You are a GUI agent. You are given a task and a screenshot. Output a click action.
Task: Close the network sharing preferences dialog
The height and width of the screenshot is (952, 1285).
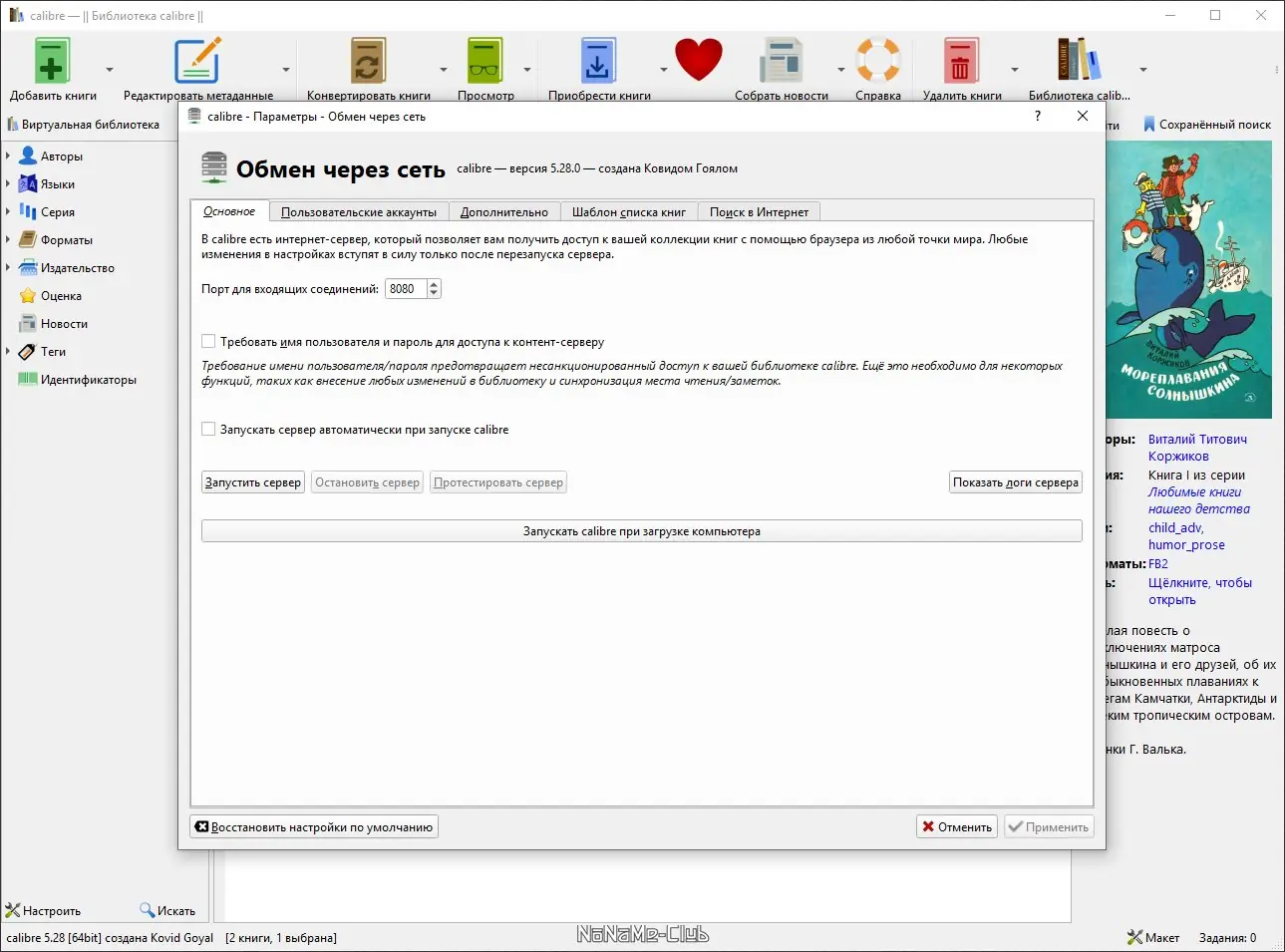1083,117
